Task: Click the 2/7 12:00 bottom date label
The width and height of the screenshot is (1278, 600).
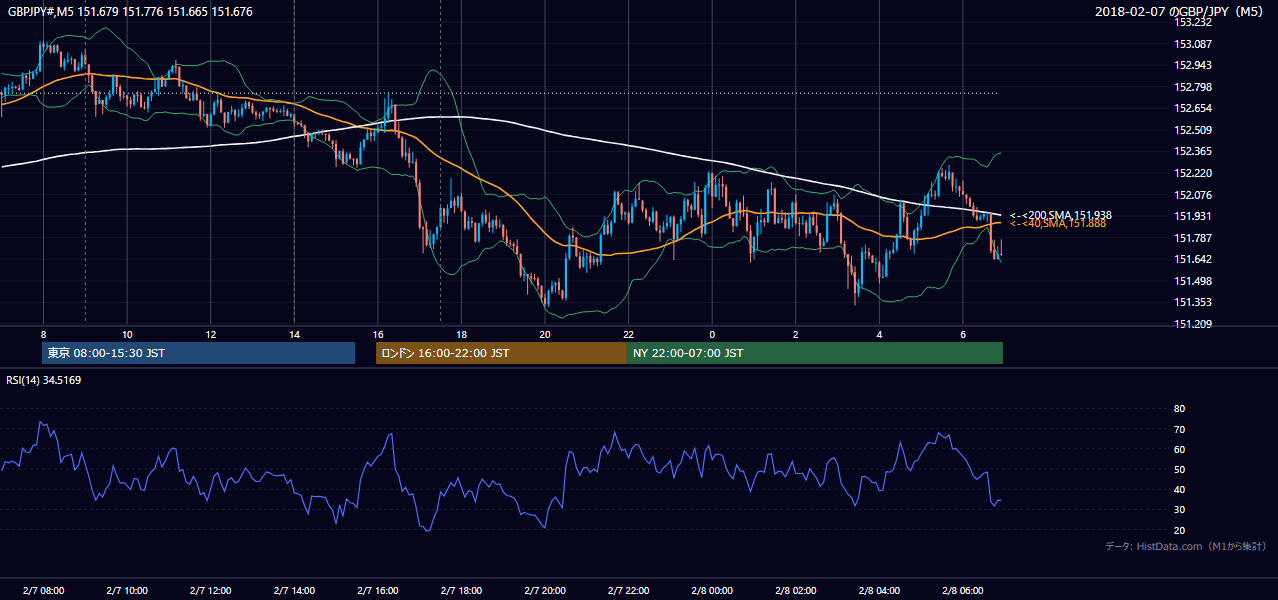Action: pos(211,591)
